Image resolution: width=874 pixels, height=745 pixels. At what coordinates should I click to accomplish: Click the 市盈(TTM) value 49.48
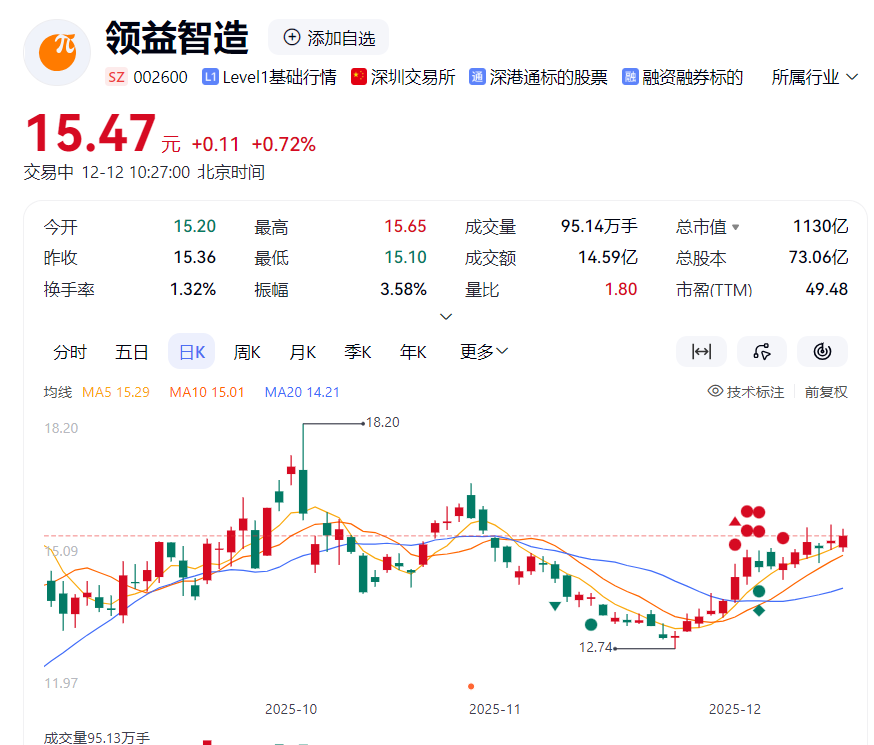(x=827, y=289)
